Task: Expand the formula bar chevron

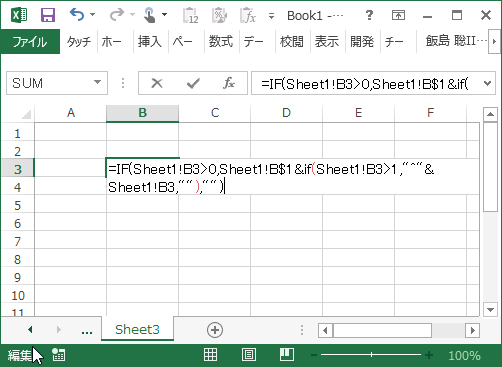Action: (487, 83)
